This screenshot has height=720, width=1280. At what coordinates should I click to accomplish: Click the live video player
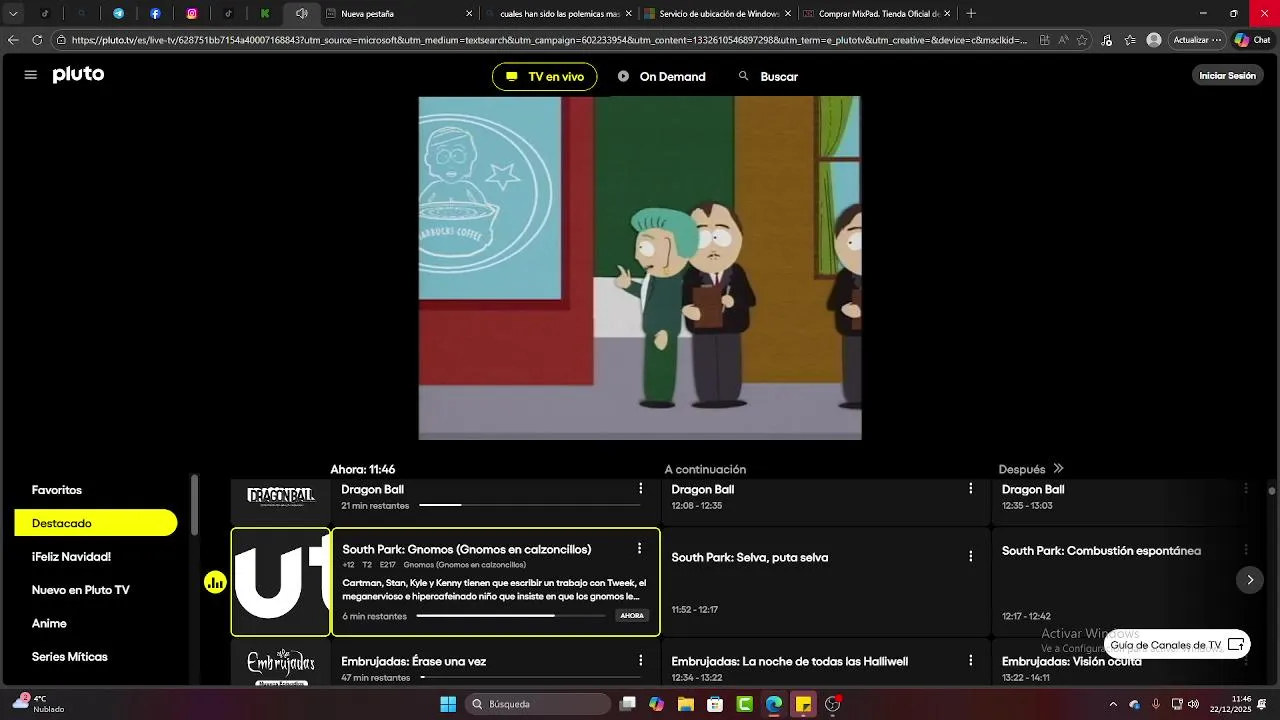coord(640,268)
